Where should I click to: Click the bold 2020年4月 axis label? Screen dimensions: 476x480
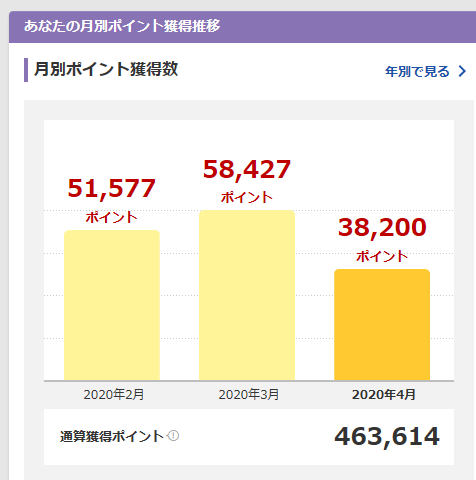coord(384,395)
